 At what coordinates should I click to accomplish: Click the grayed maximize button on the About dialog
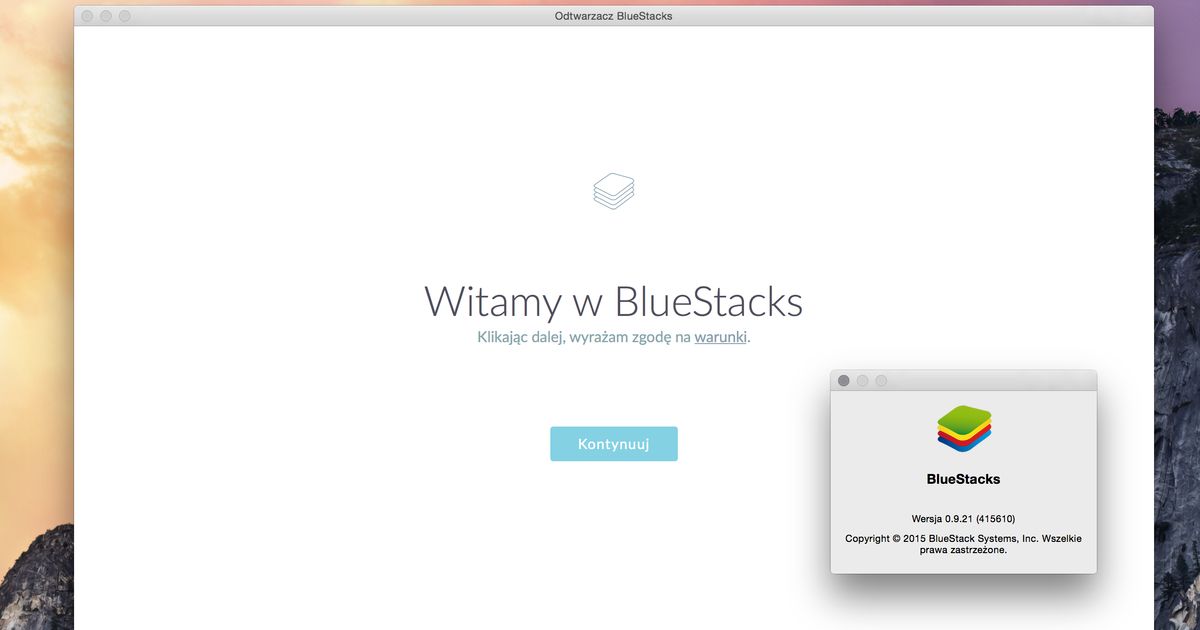coord(881,380)
